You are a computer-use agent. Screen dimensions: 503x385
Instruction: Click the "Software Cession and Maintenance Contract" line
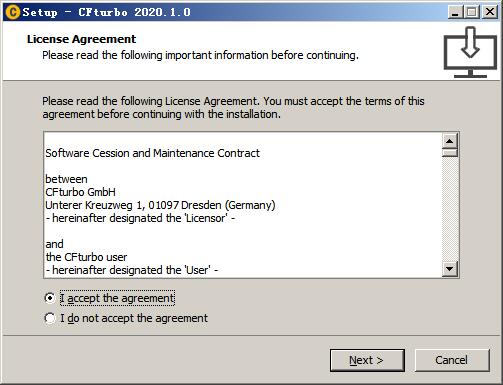point(152,153)
